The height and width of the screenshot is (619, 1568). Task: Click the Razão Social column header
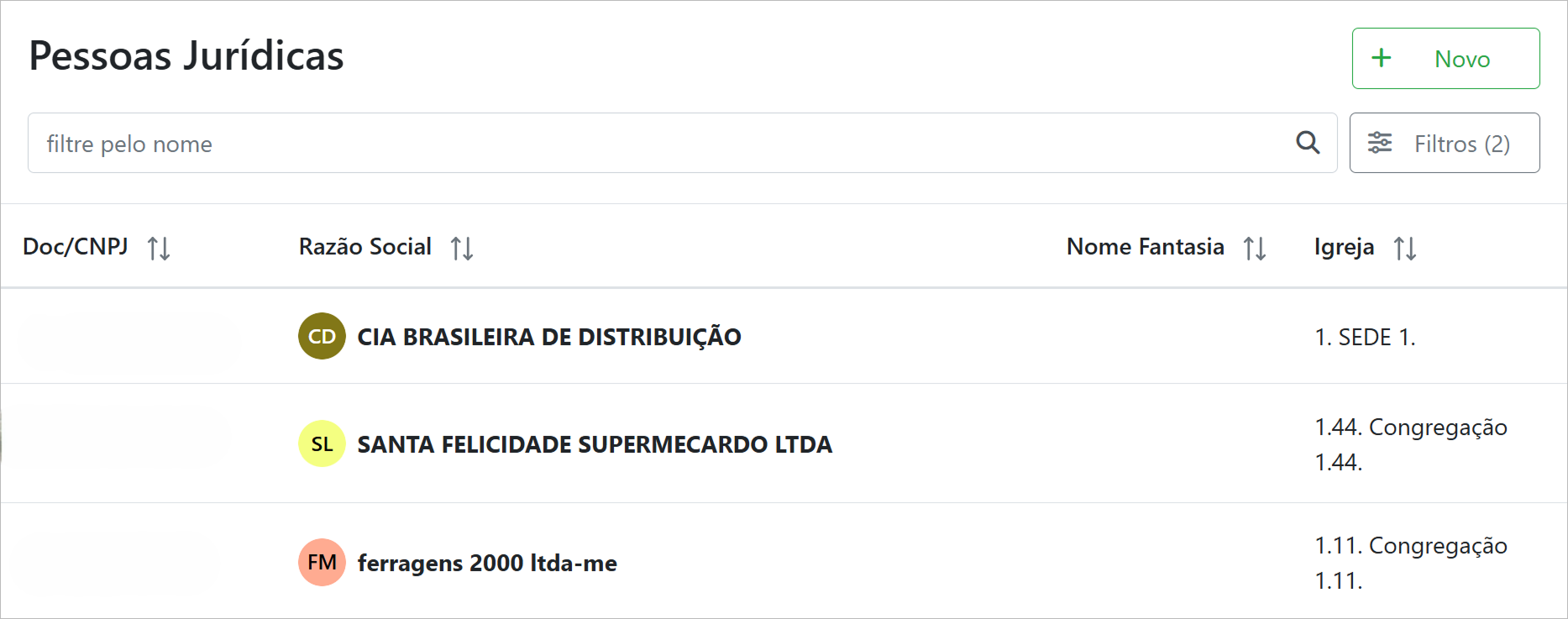[365, 247]
